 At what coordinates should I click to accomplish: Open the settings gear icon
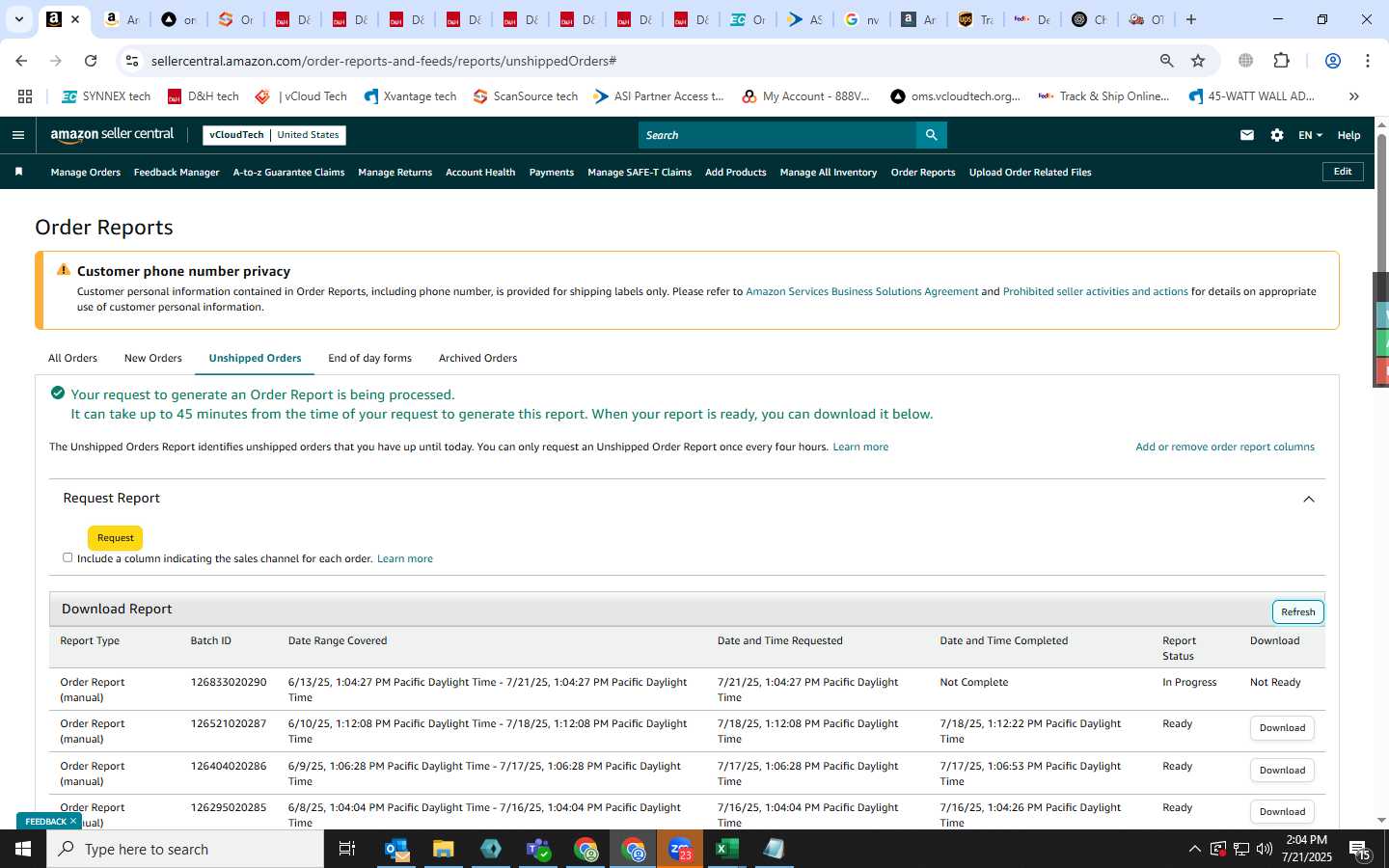1277,135
